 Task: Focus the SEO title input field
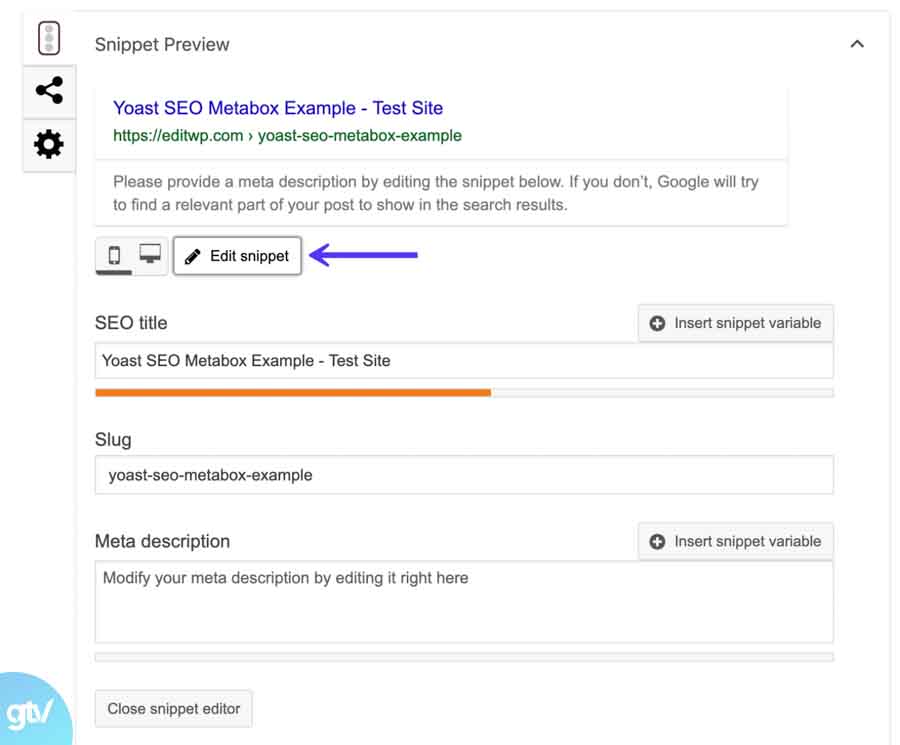tap(464, 361)
